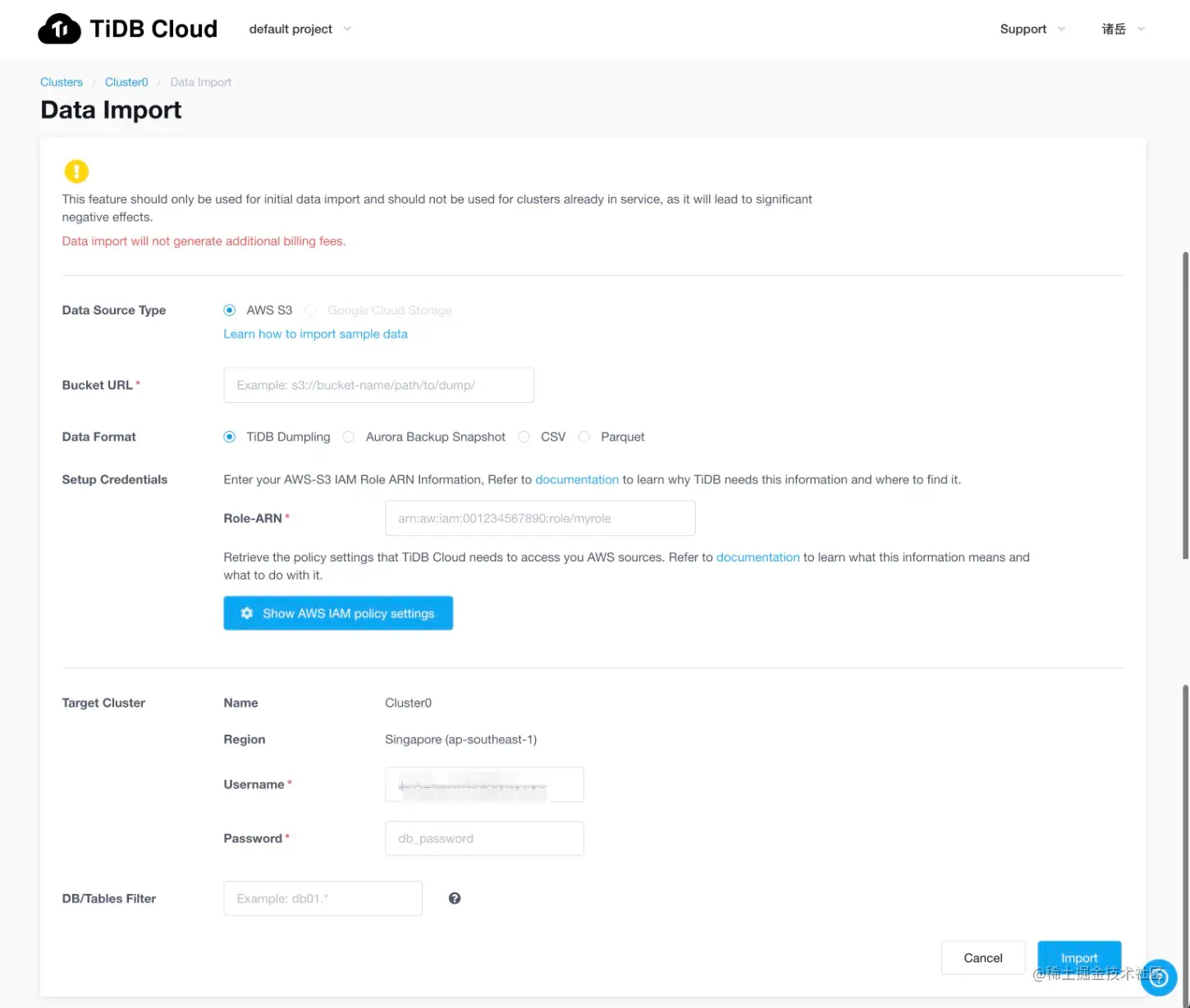This screenshot has width=1190, height=1008.
Task: Click the Singapore (ap-southeast-1) region text
Action: [x=461, y=740]
